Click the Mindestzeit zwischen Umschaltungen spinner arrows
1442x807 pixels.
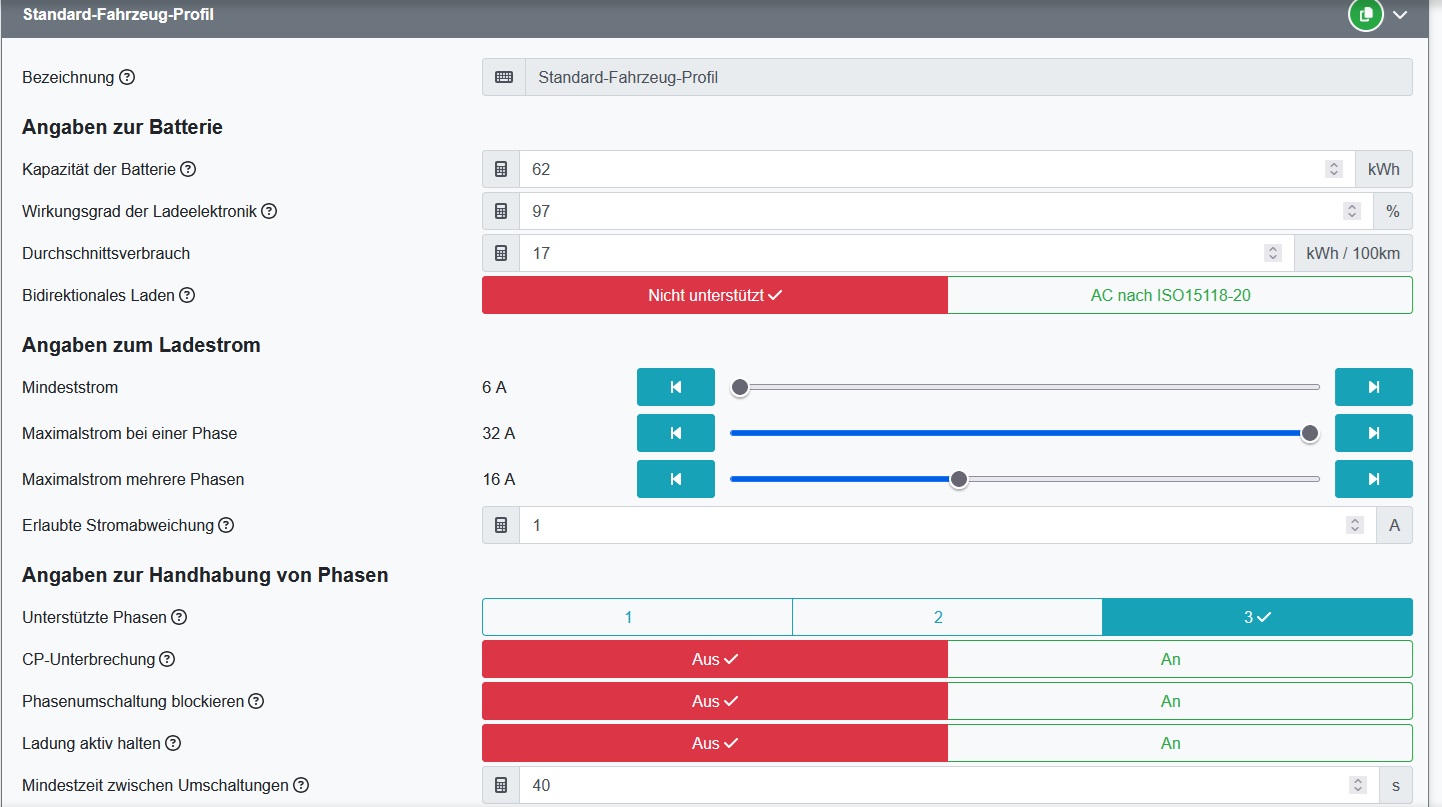coord(1357,785)
